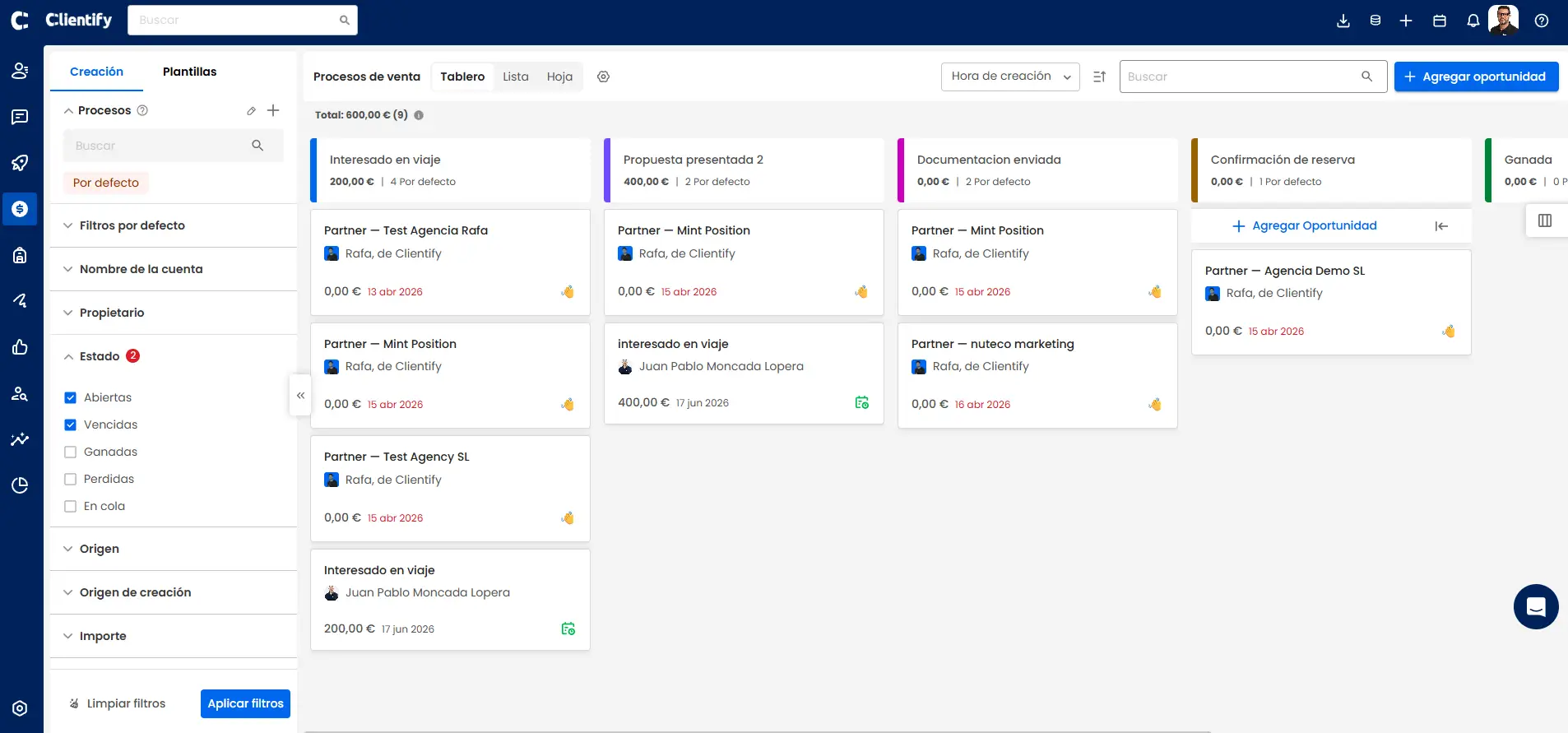Select the Tablero view
The height and width of the screenshot is (733, 1568).
462,77
